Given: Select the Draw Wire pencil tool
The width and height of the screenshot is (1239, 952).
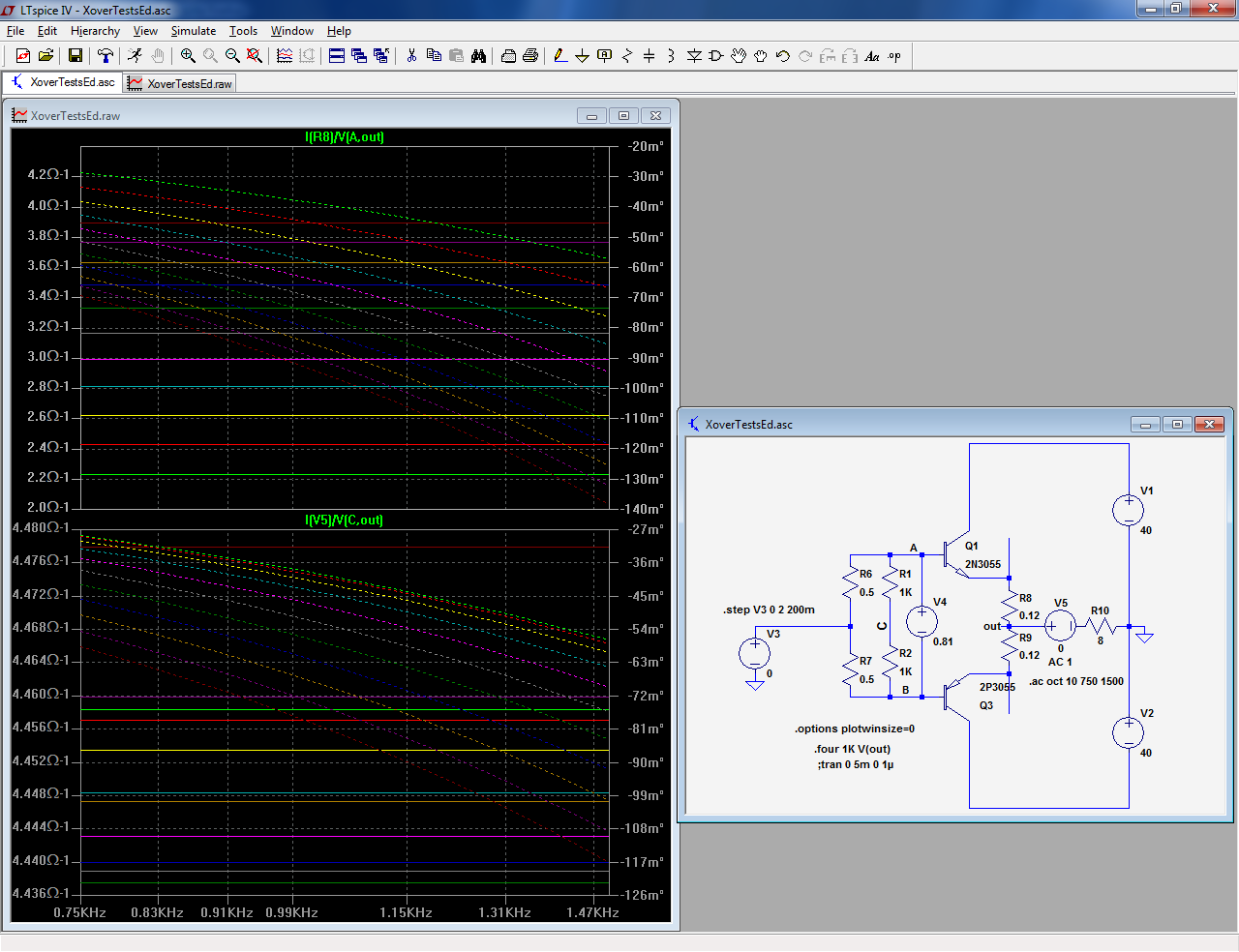Looking at the screenshot, I should click(x=560, y=56).
